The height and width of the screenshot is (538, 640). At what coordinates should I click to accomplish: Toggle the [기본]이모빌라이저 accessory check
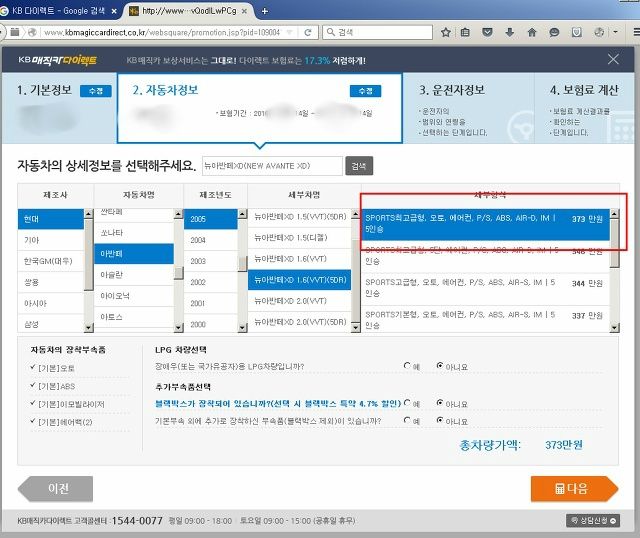pos(33,403)
